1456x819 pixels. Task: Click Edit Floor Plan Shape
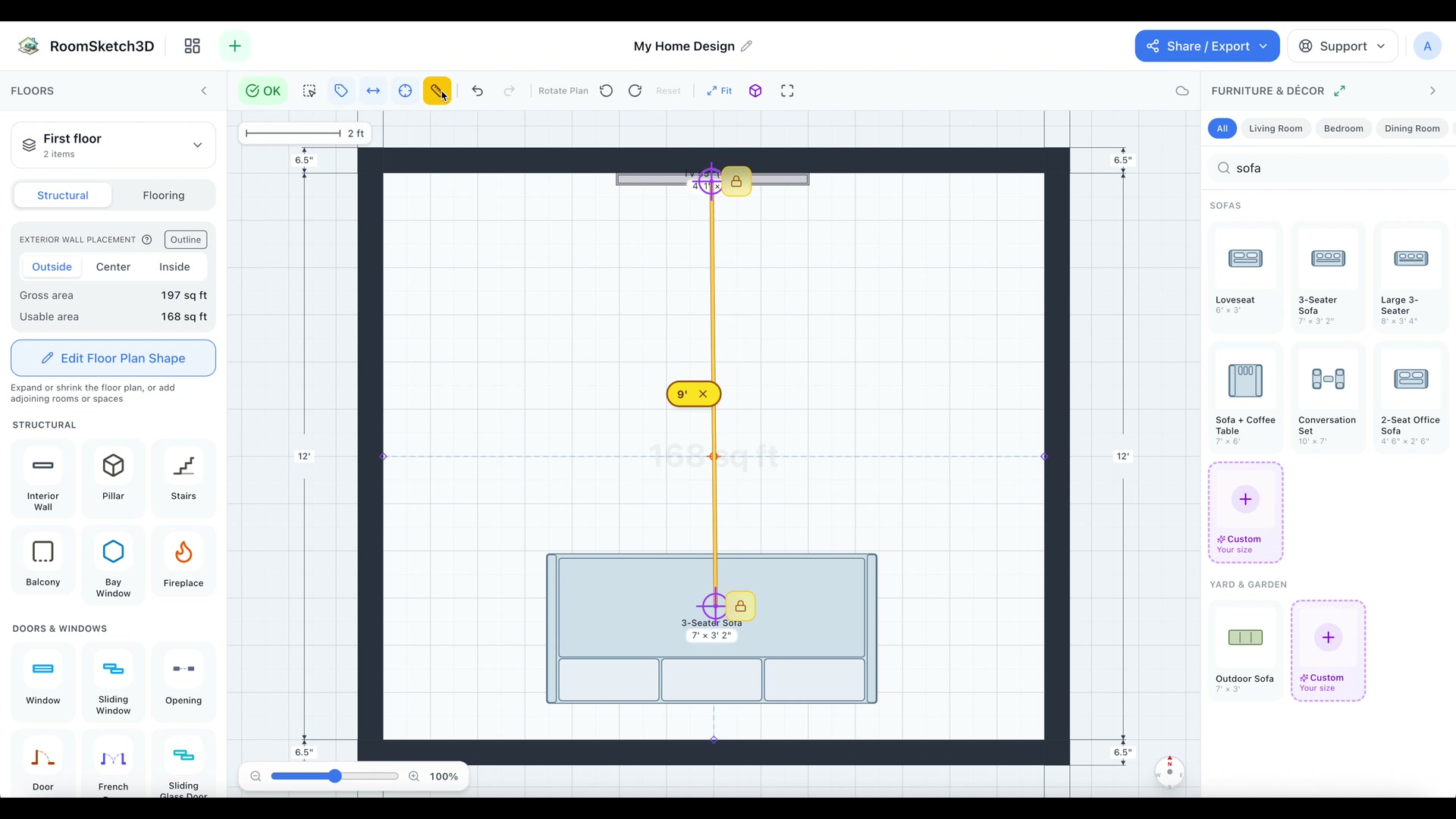pyautogui.click(x=113, y=358)
